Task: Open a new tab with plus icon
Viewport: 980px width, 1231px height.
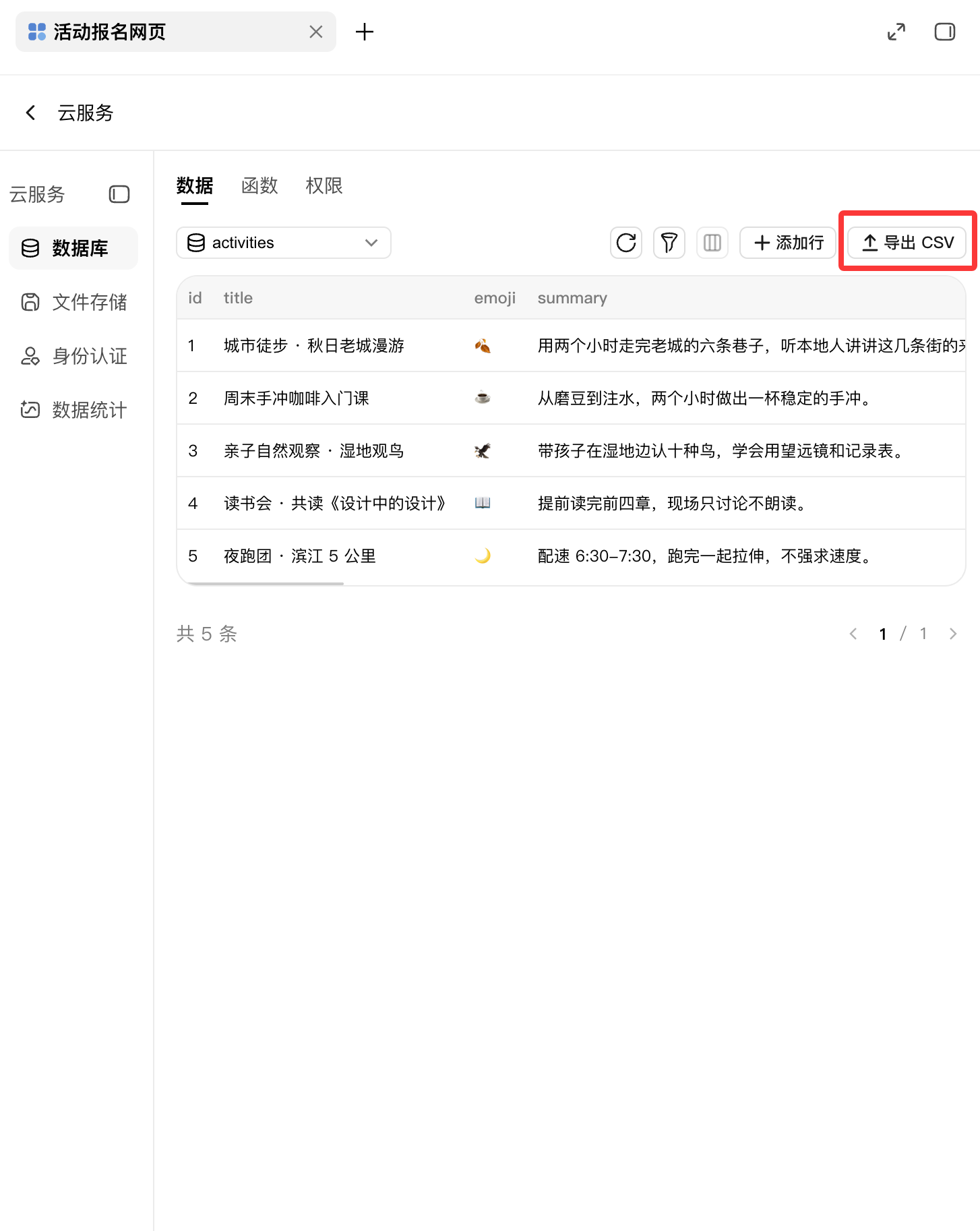Action: (x=364, y=32)
